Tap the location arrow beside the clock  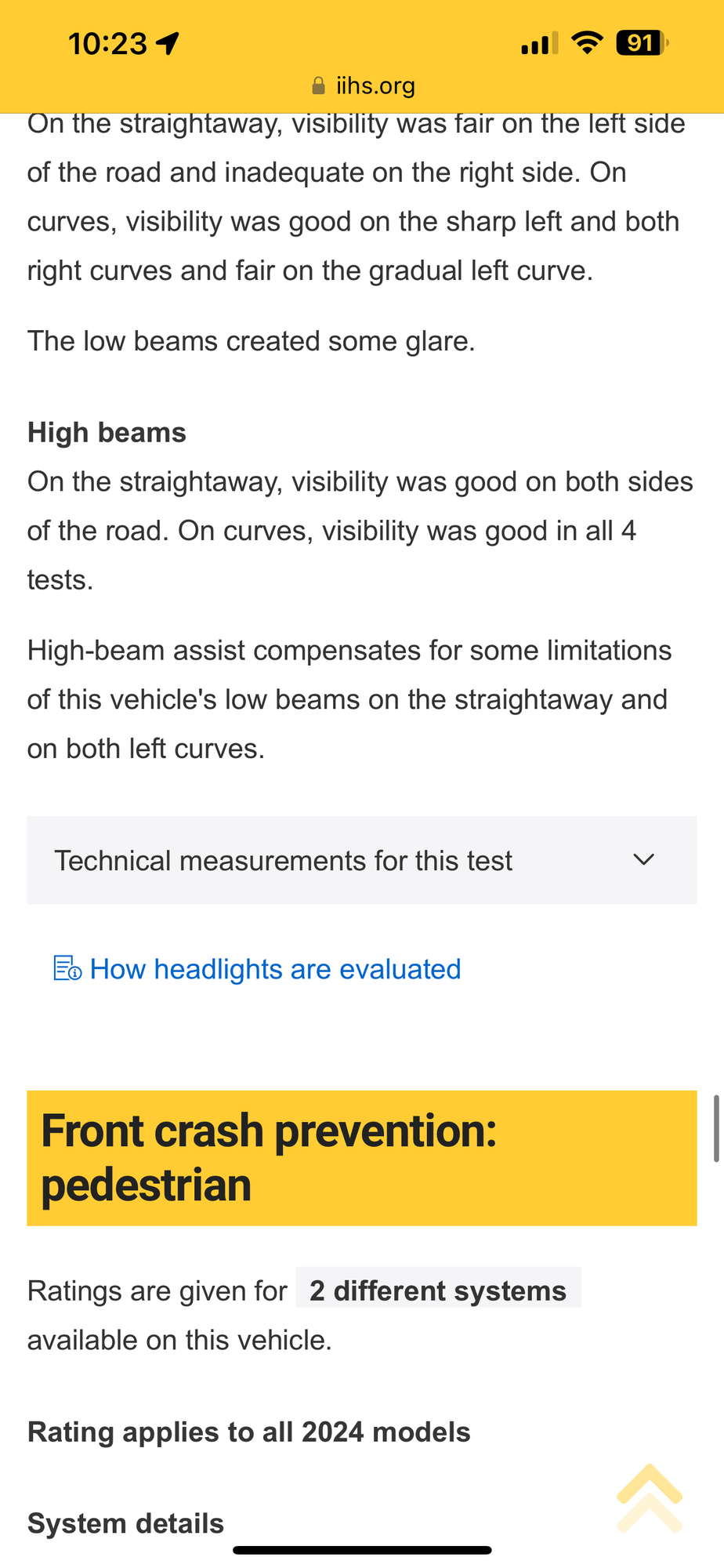tap(168, 44)
